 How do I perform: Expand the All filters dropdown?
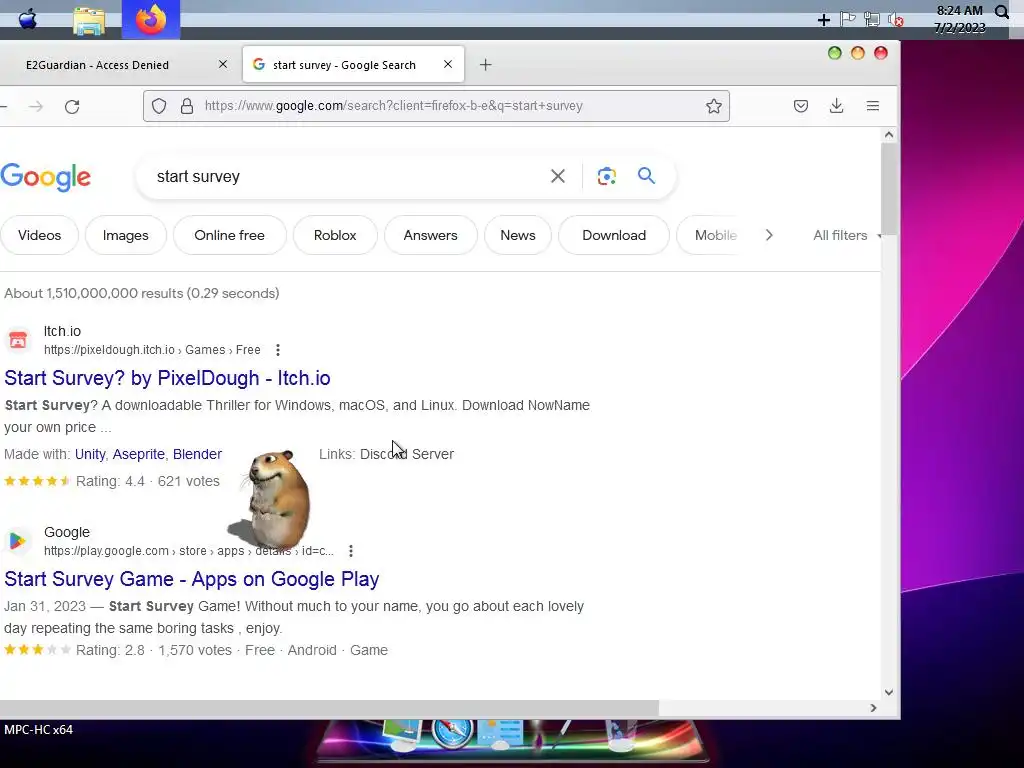click(x=846, y=235)
